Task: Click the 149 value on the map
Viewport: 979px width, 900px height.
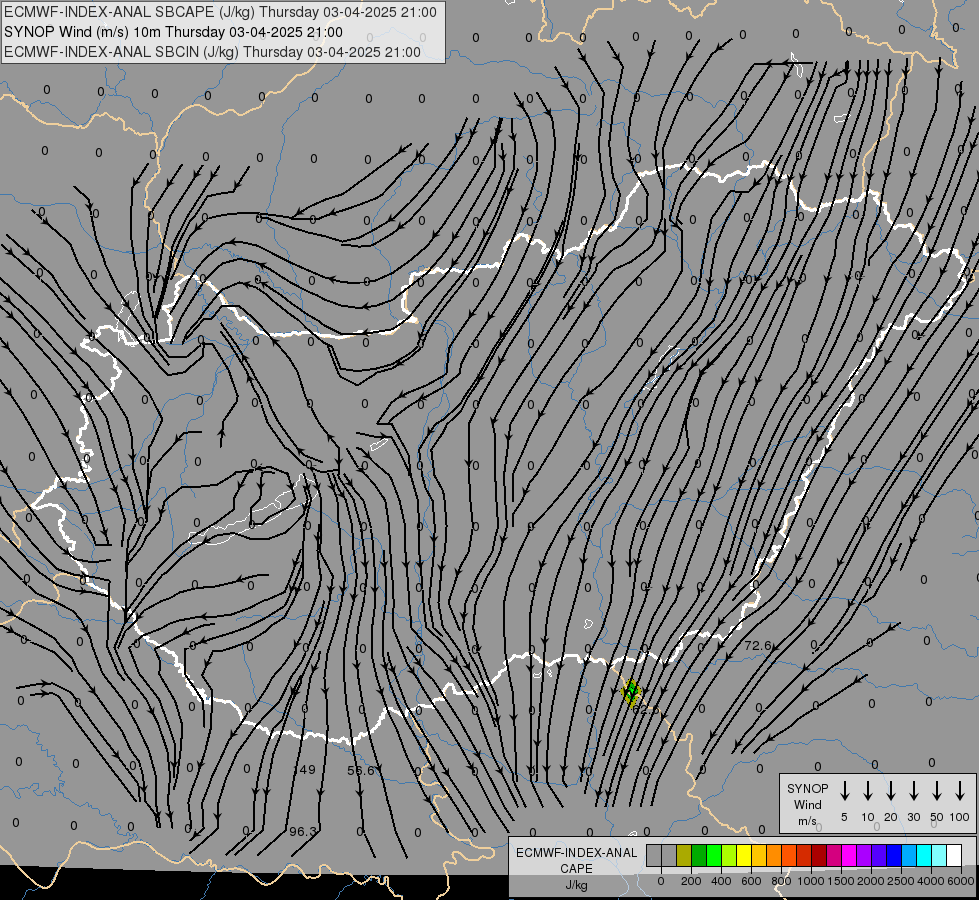Action: [306, 769]
